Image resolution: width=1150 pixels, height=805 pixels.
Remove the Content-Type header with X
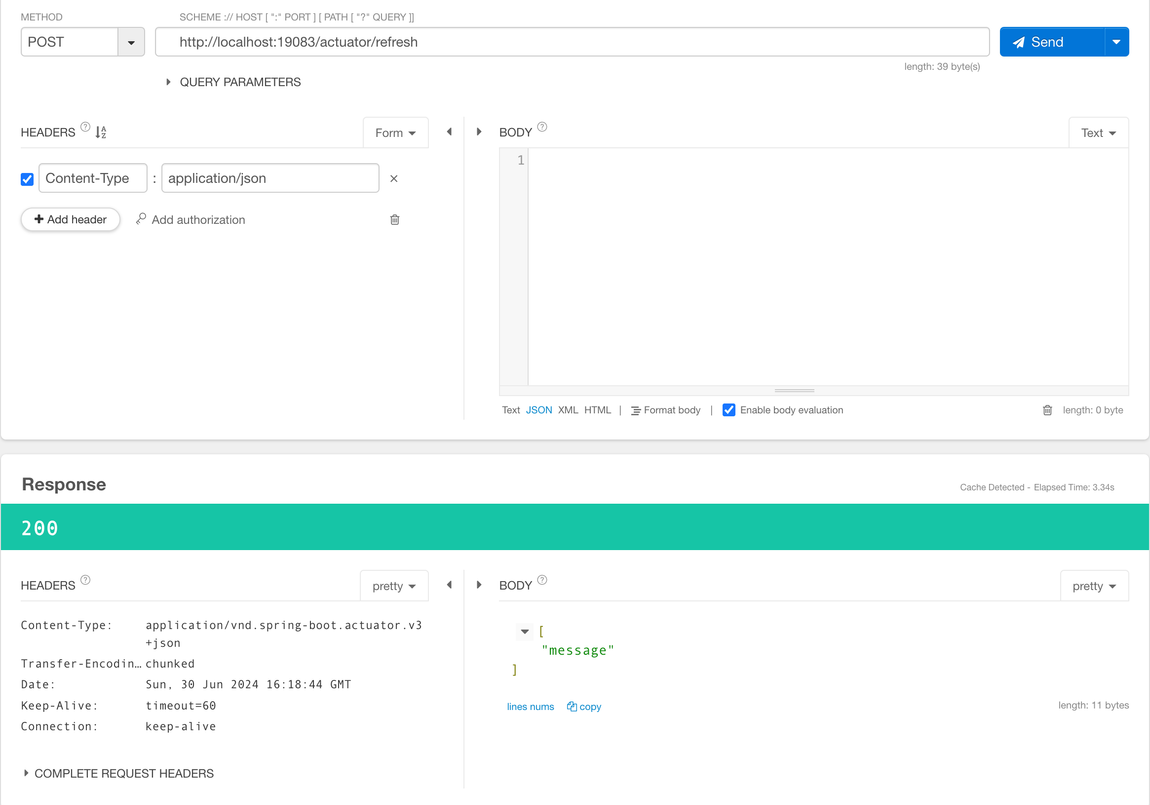tap(394, 178)
